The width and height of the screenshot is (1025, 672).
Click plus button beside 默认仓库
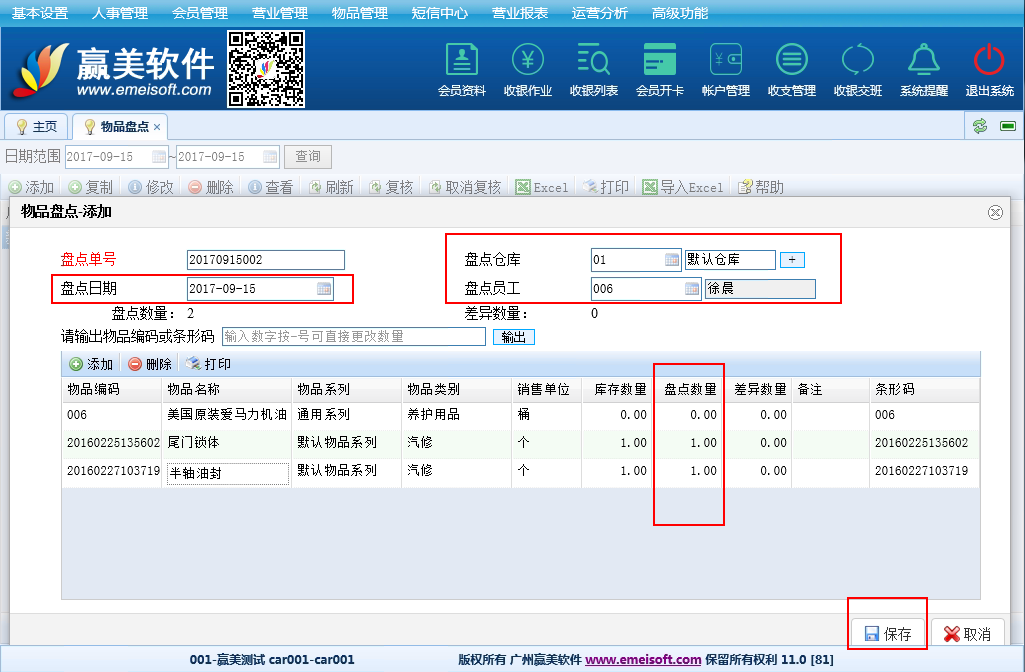[792, 260]
